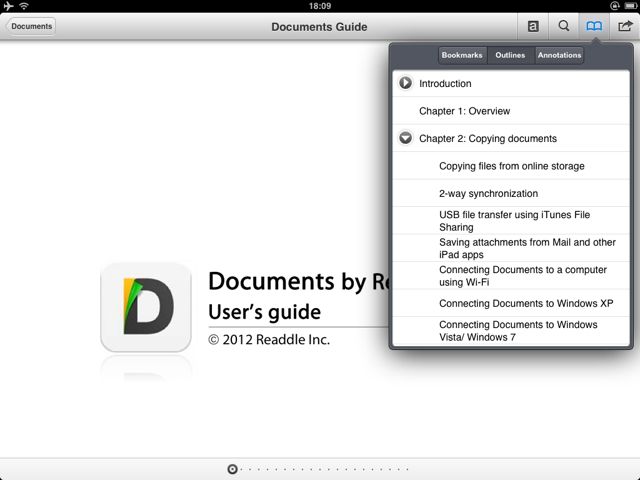
Task: Click the Documents Guide title
Action: [x=319, y=27]
